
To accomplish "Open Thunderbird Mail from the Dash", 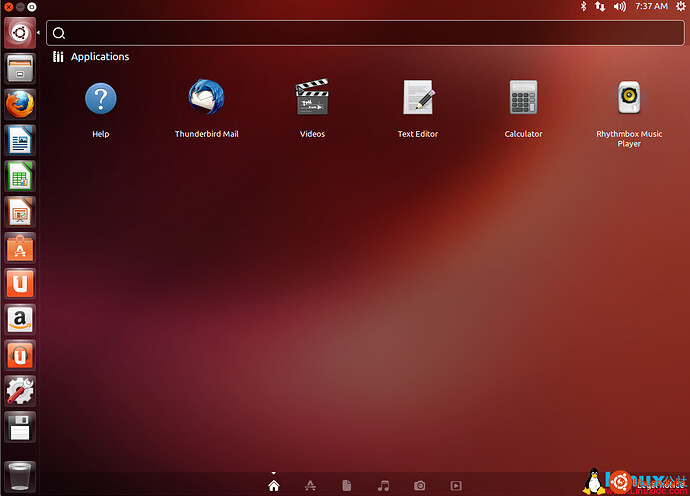I will (x=206, y=99).
